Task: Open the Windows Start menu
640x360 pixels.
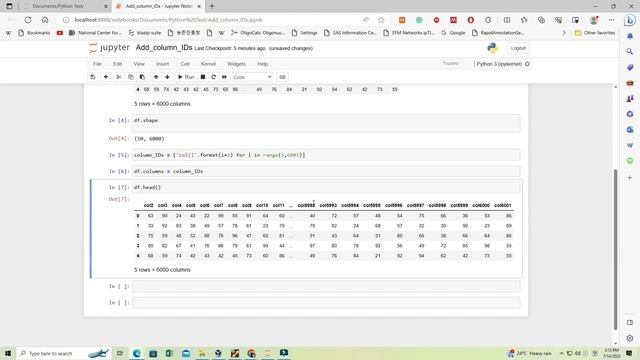Action: [x=8, y=353]
